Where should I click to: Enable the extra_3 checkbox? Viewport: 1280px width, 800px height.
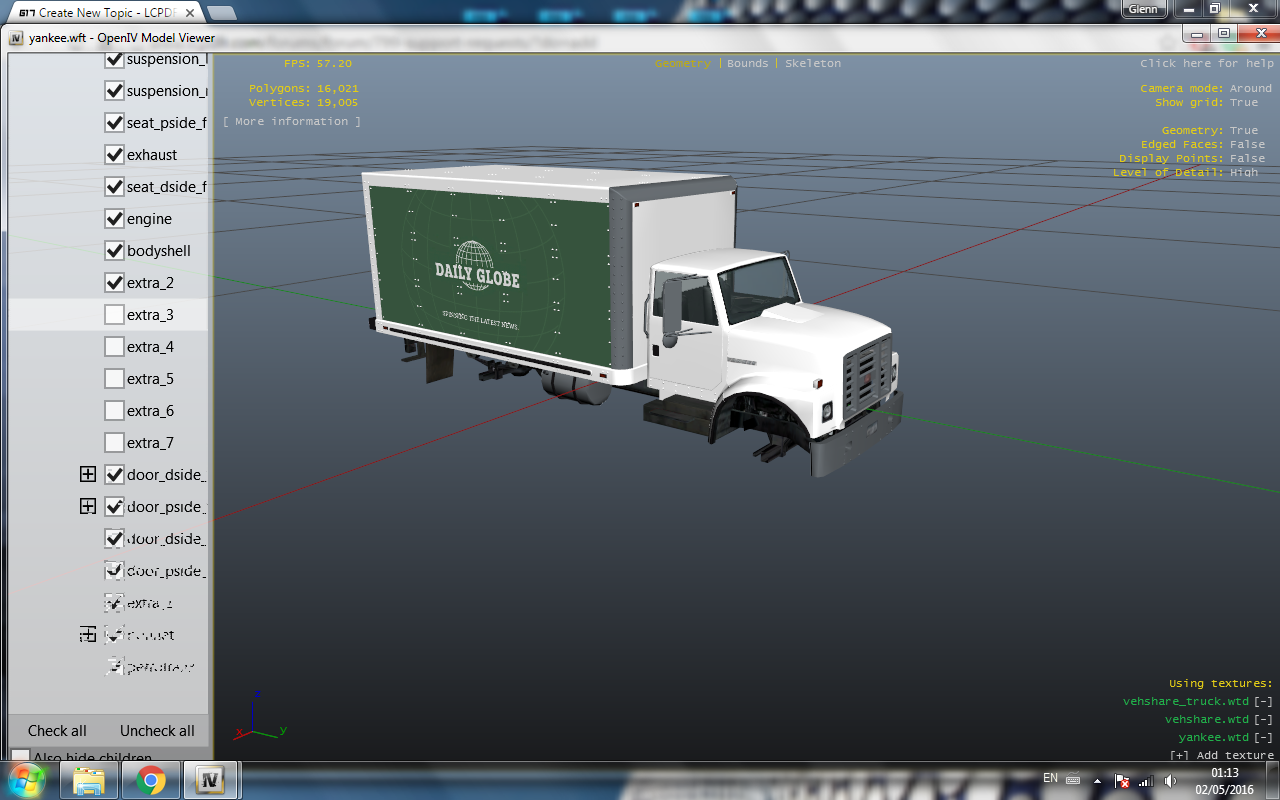pos(114,315)
